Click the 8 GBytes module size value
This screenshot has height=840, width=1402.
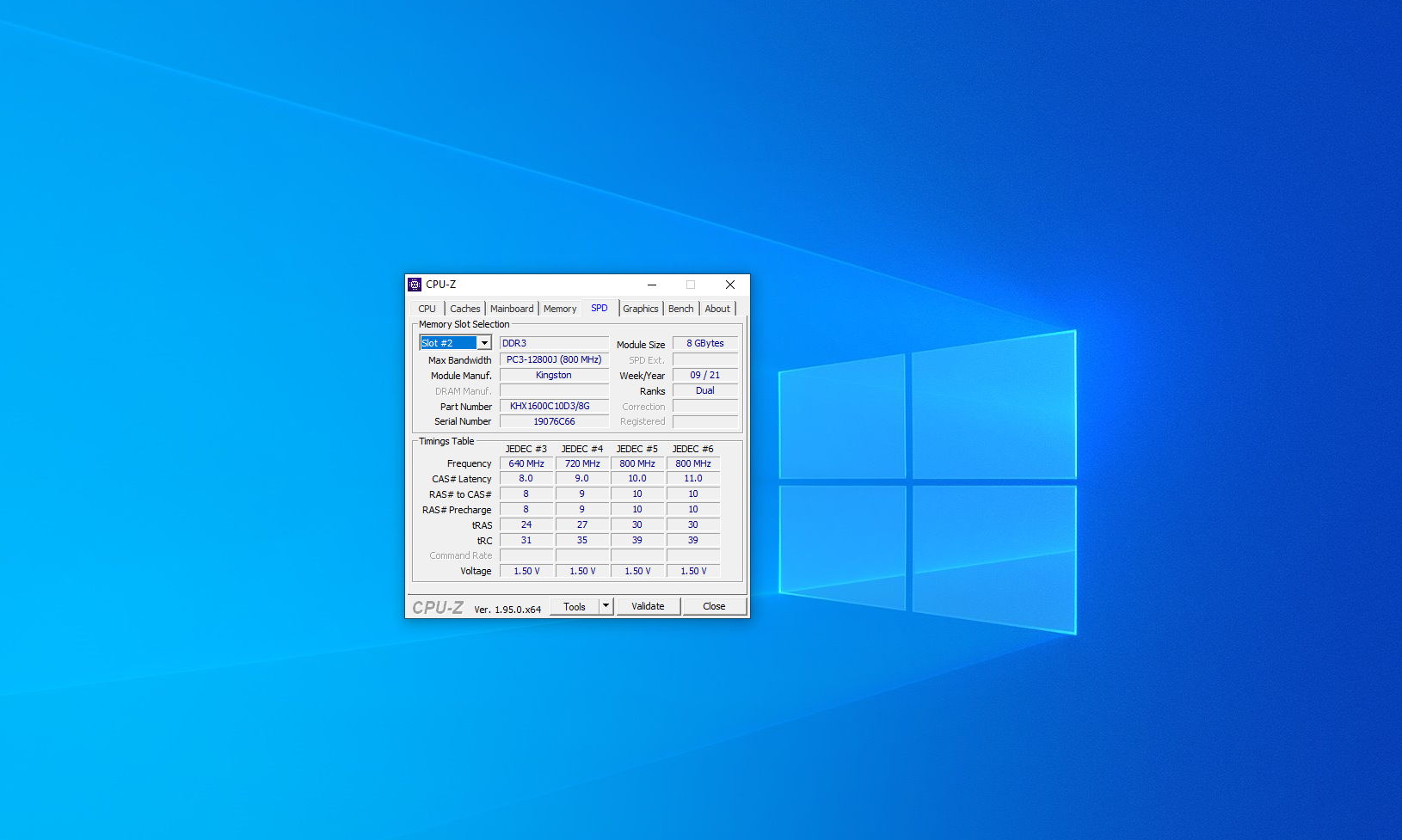click(705, 343)
